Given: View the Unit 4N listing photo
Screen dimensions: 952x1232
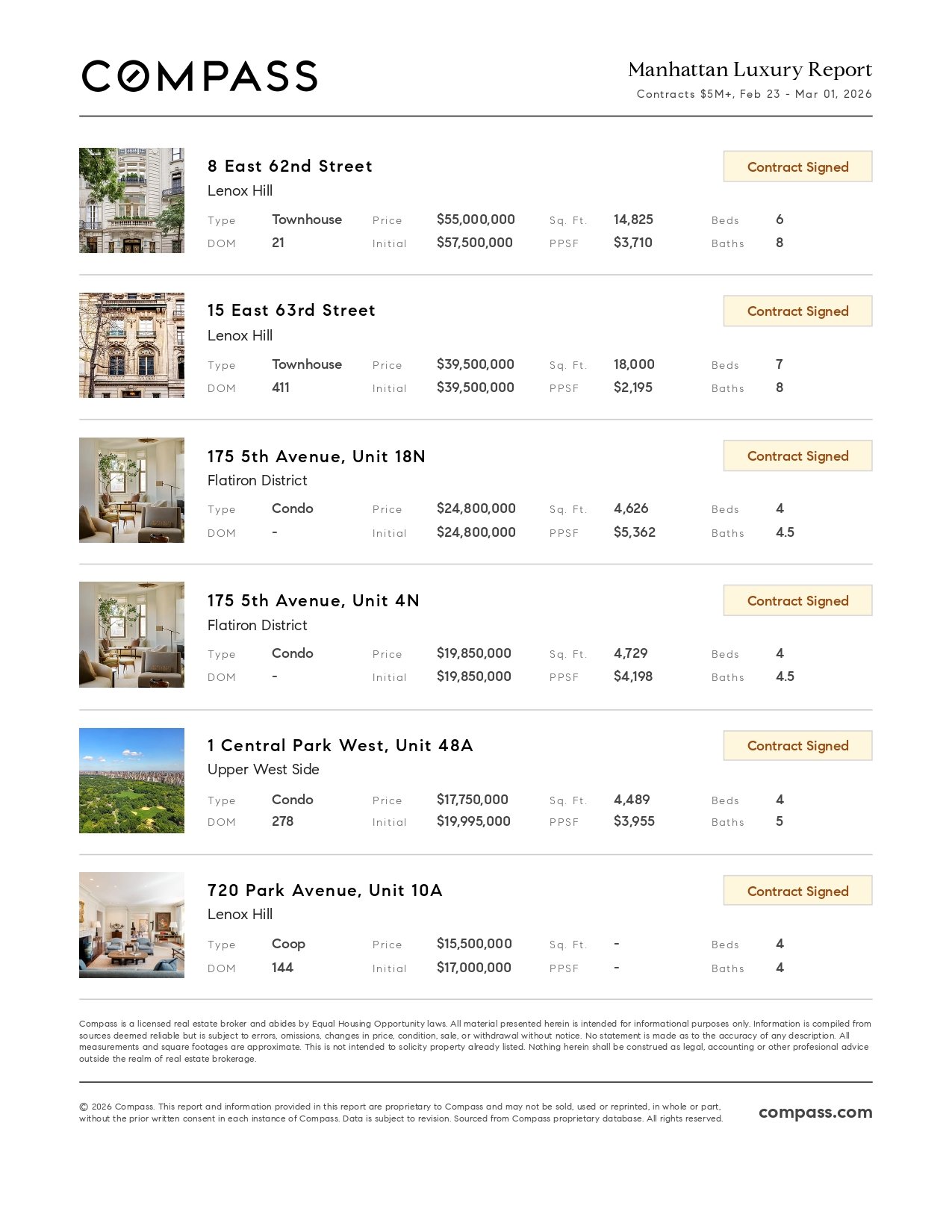Looking at the screenshot, I should (131, 635).
